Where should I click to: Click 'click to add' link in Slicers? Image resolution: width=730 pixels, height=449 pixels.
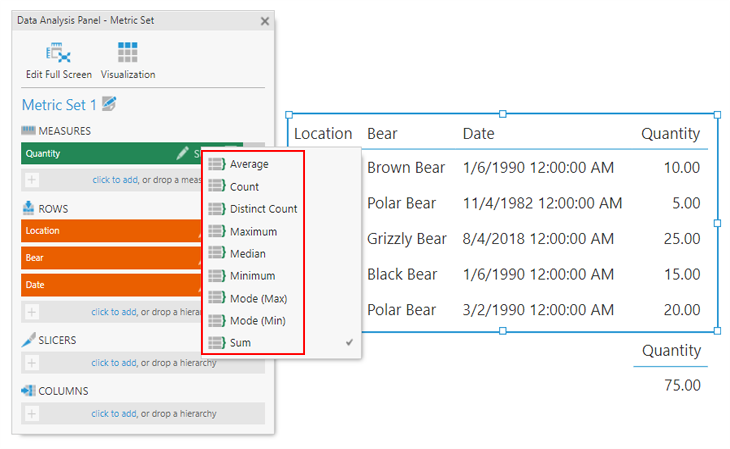[x=114, y=363]
